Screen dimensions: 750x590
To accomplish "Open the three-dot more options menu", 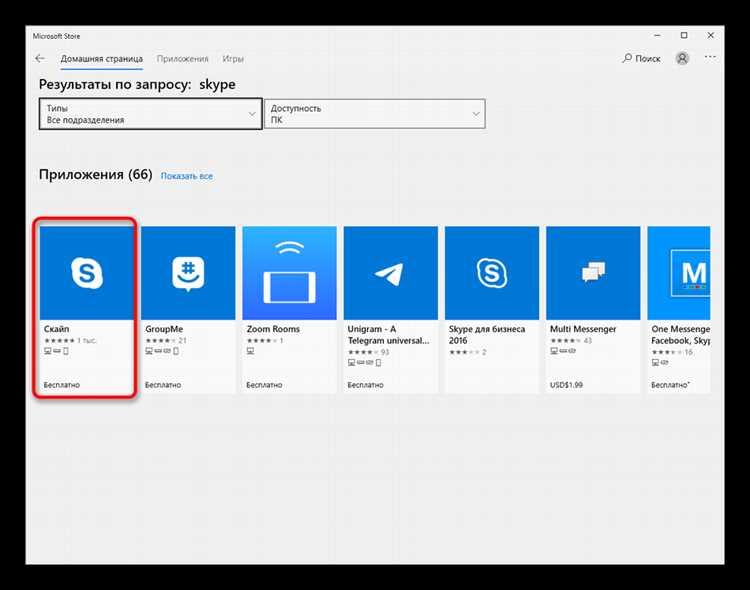I will 710,57.
